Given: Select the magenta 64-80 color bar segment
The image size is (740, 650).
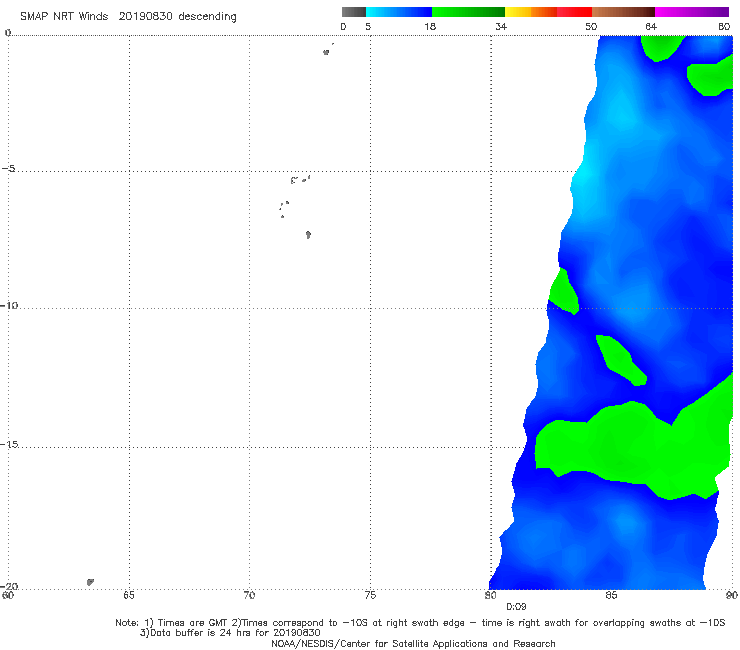Looking at the screenshot, I should coord(692,12).
